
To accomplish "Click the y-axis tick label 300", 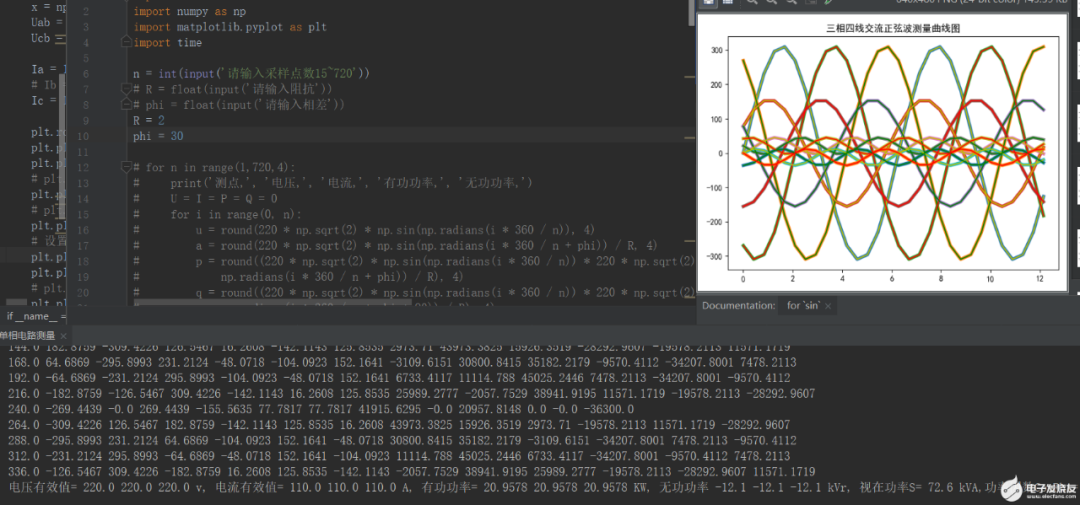I will point(715,50).
